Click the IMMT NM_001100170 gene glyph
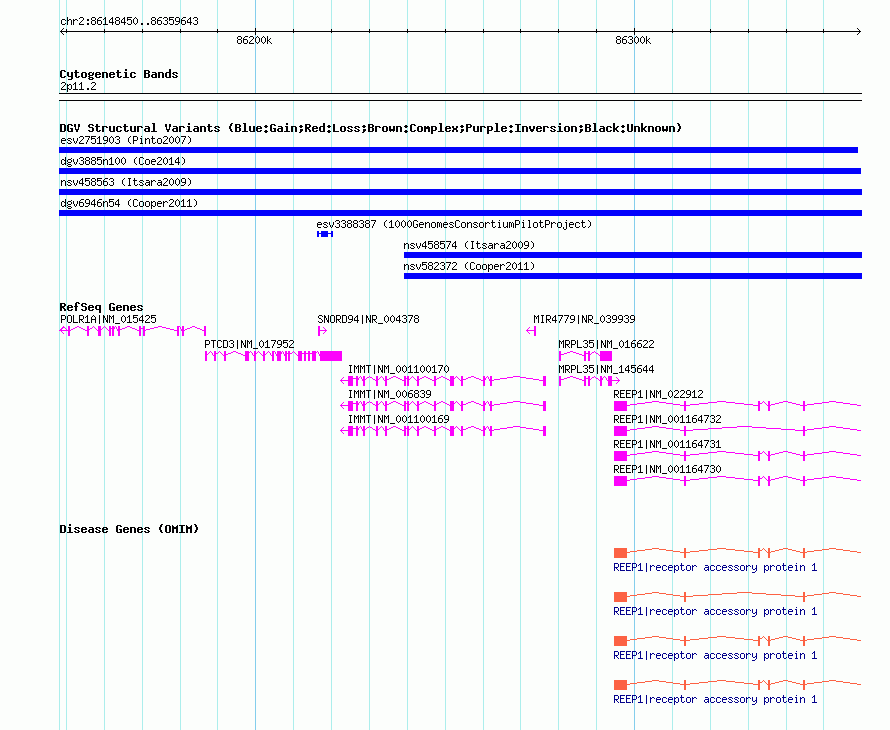This screenshot has height=730, width=890. (x=443, y=381)
